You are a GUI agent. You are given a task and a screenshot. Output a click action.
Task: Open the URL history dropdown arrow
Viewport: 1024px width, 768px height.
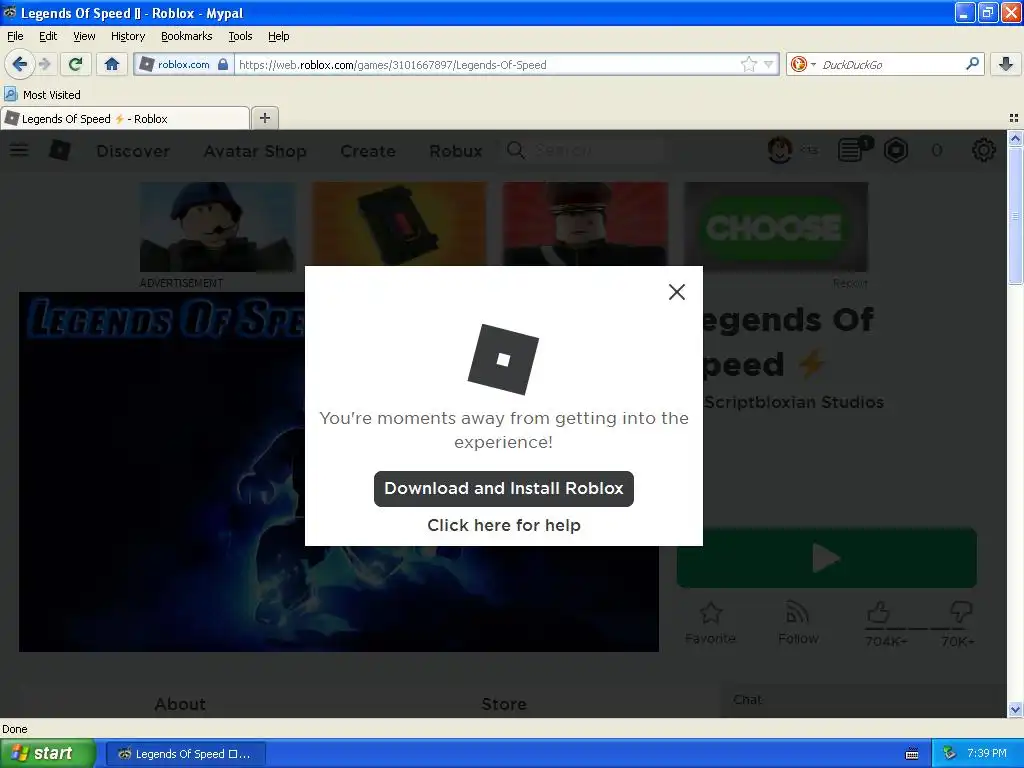pos(769,64)
